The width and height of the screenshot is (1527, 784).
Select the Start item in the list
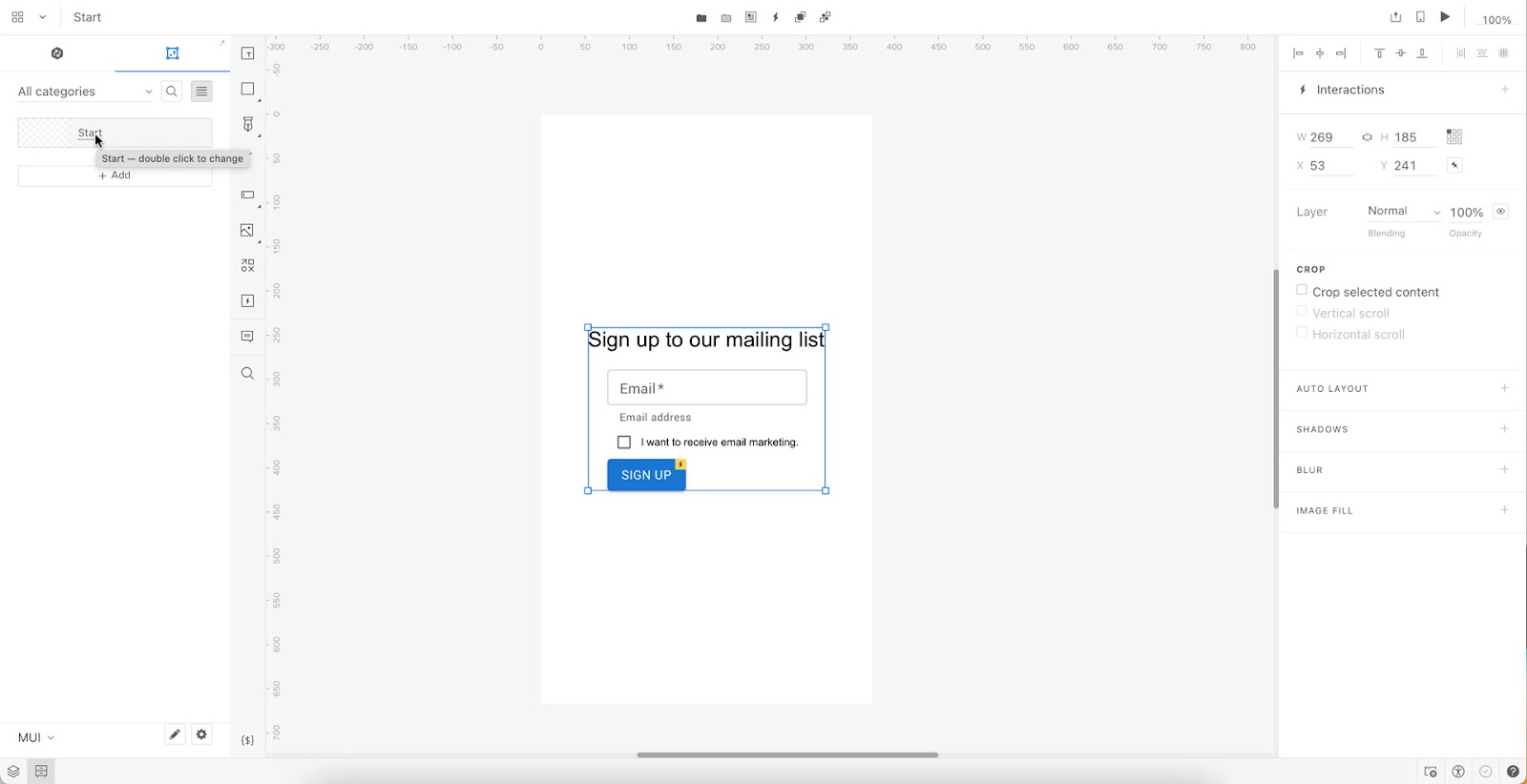pyautogui.click(x=115, y=133)
